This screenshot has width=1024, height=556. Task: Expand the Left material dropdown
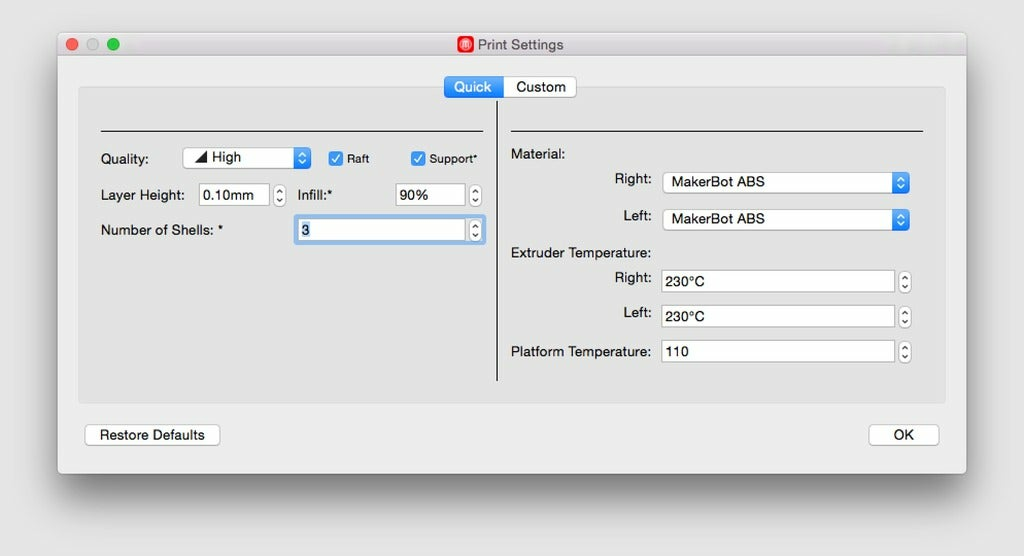point(785,219)
